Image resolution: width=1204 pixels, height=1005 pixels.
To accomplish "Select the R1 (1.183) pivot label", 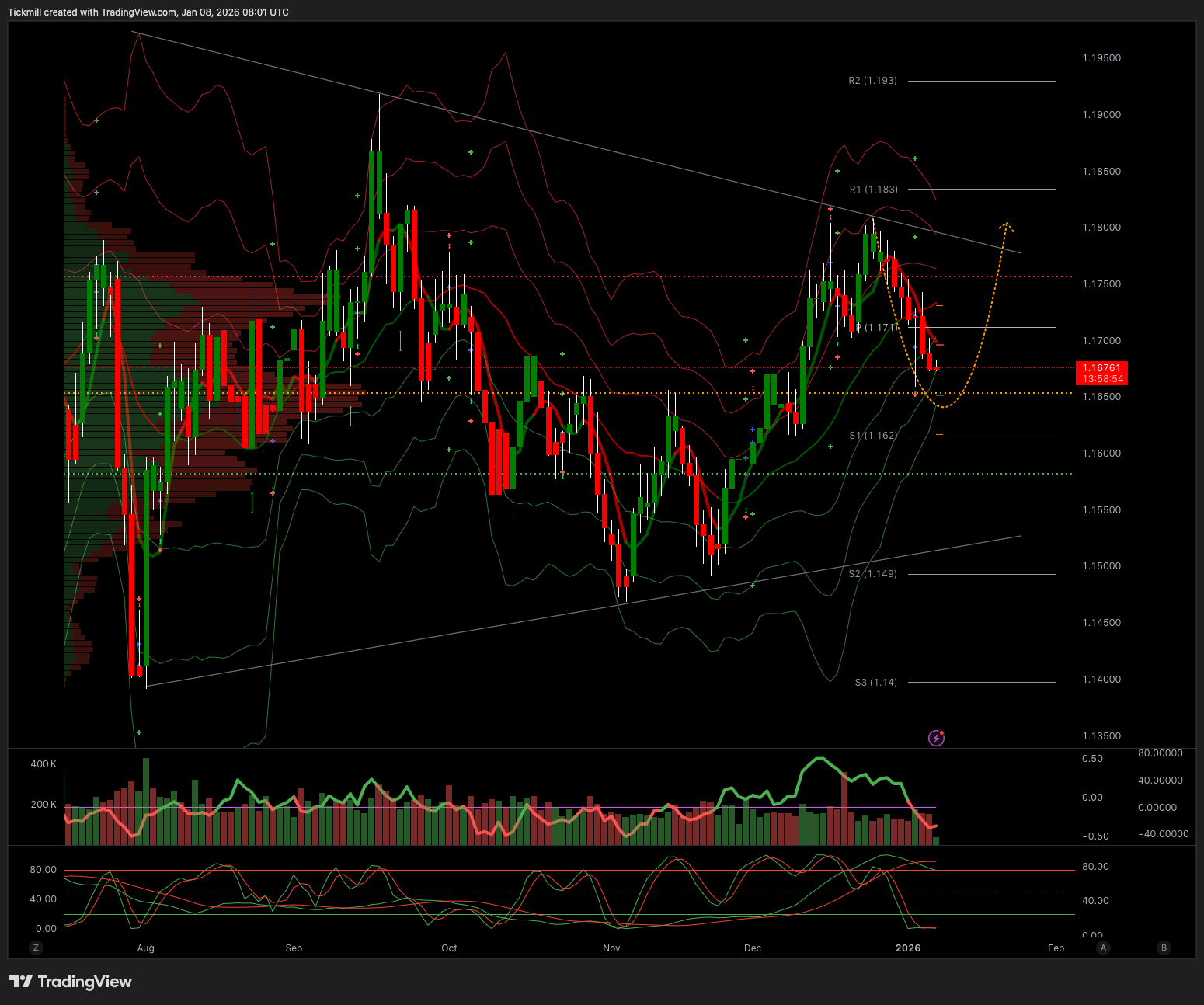I will click(873, 190).
